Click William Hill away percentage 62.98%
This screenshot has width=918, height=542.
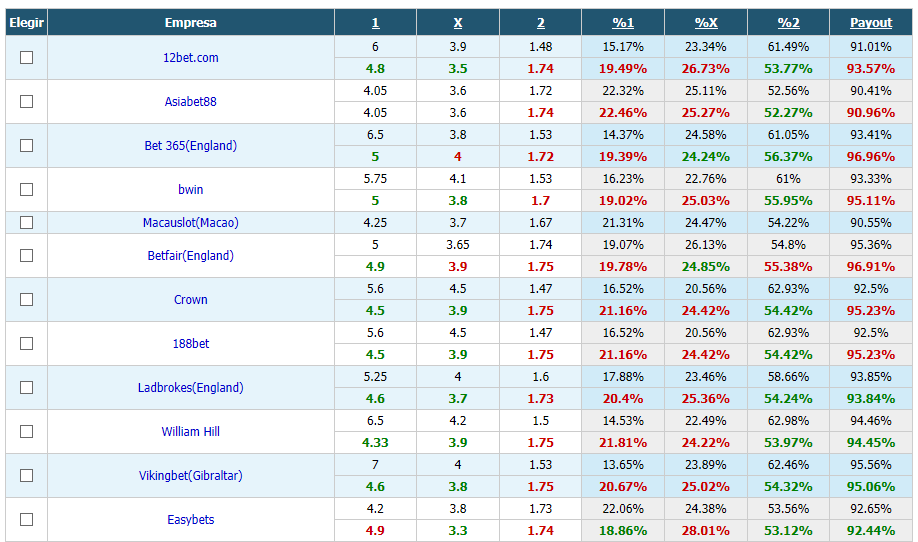pyautogui.click(x=789, y=421)
